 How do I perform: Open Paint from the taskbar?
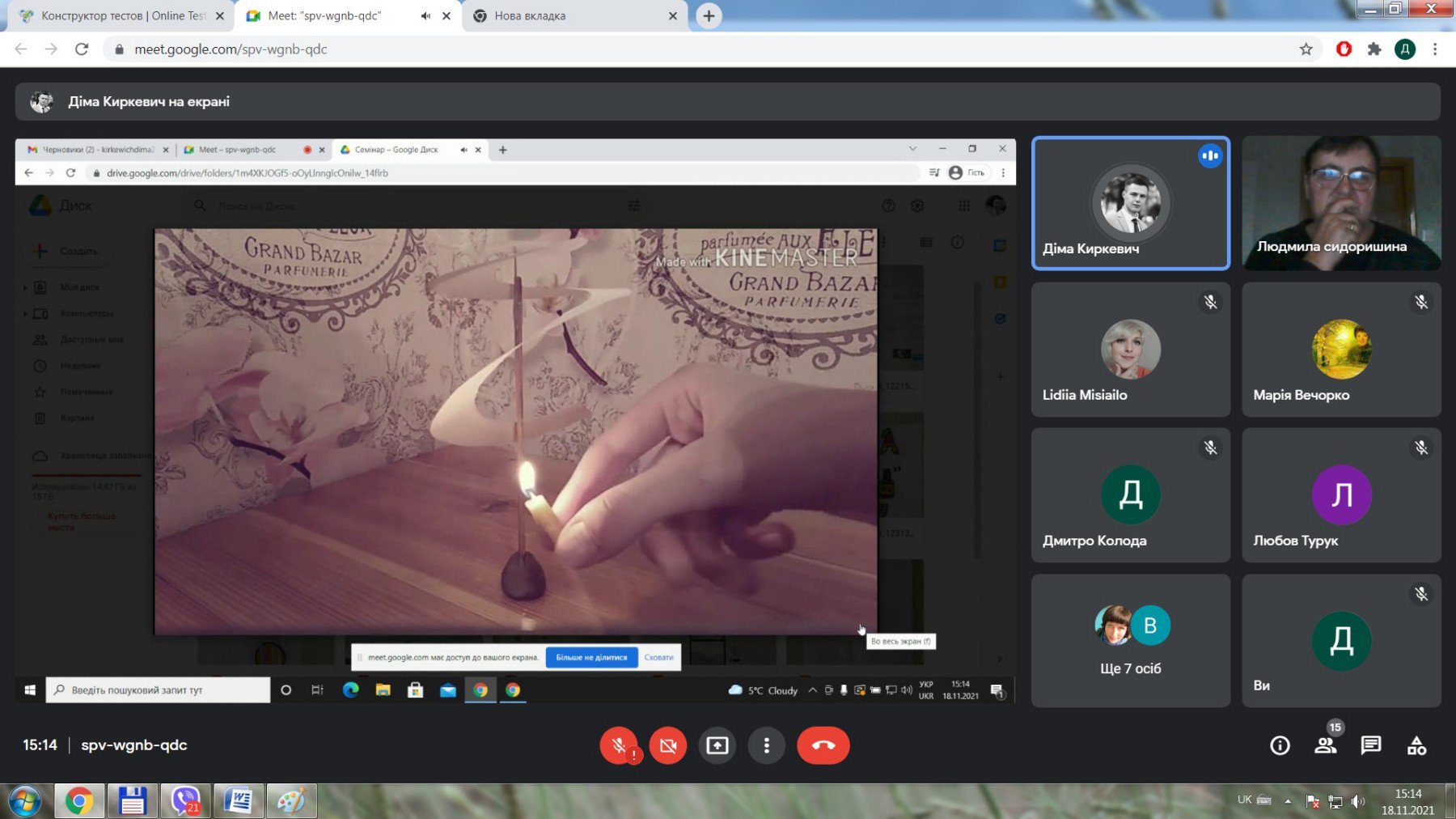(x=291, y=801)
